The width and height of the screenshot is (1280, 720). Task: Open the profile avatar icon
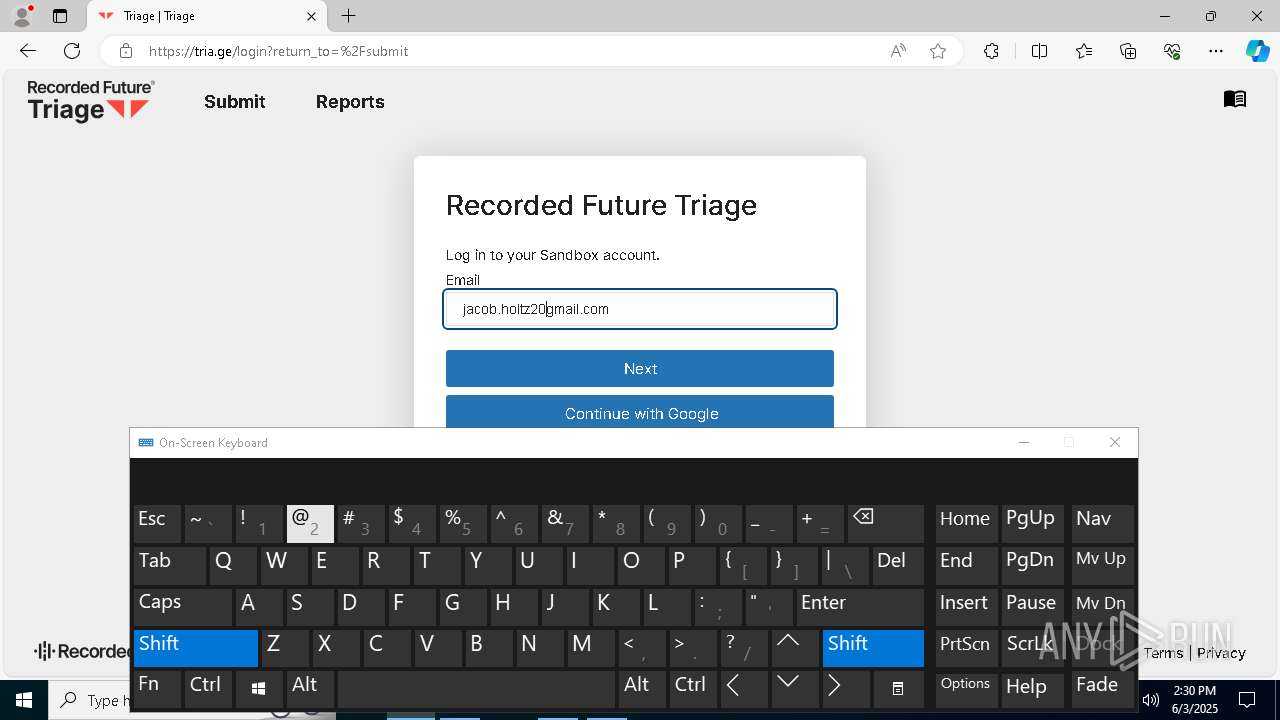point(21,16)
